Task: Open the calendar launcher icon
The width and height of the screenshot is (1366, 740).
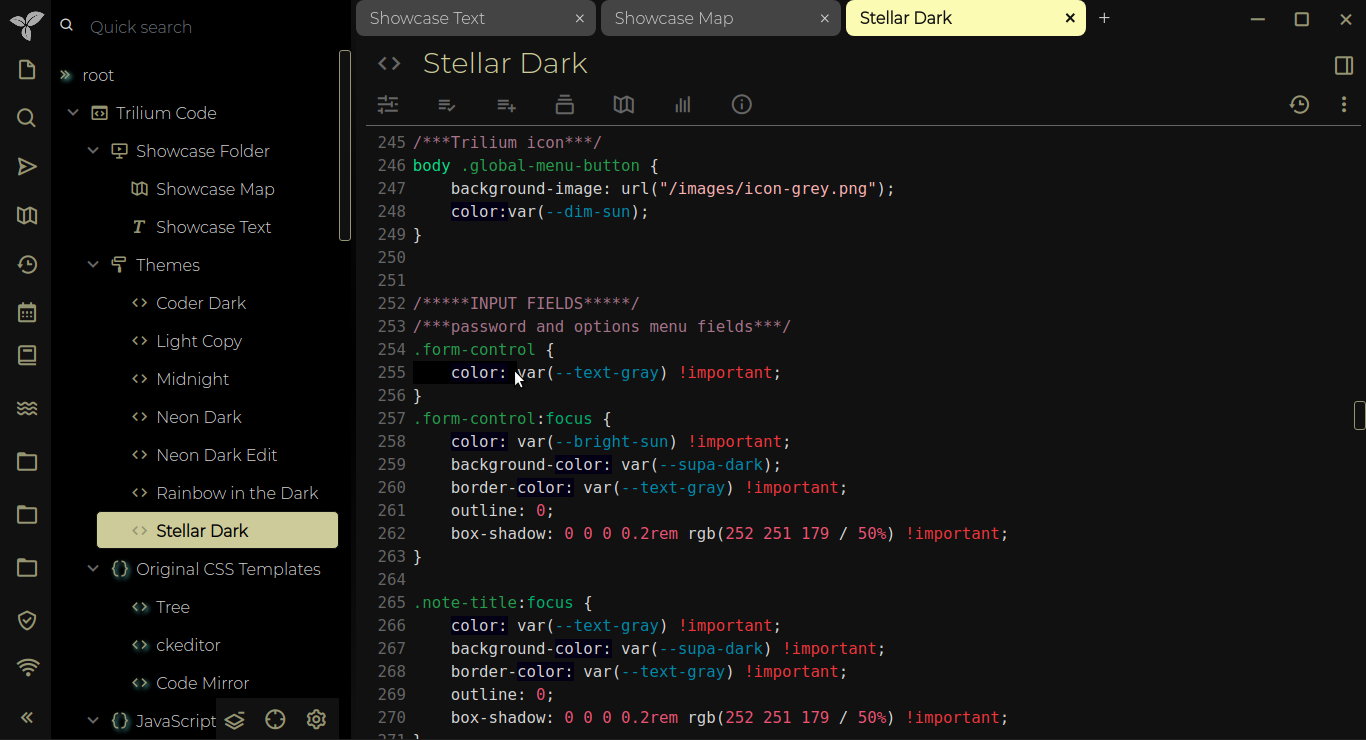Action: 27,313
